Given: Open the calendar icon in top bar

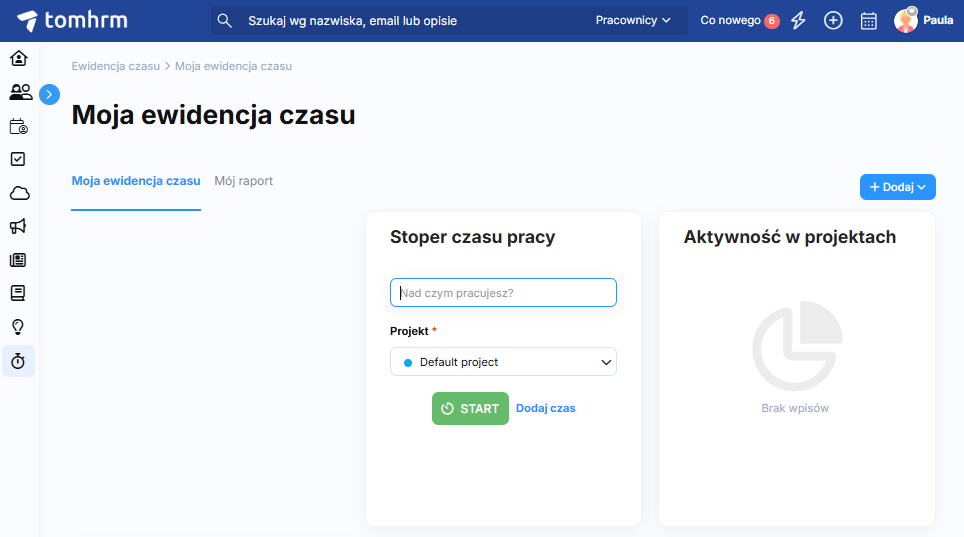Looking at the screenshot, I should coord(869,20).
